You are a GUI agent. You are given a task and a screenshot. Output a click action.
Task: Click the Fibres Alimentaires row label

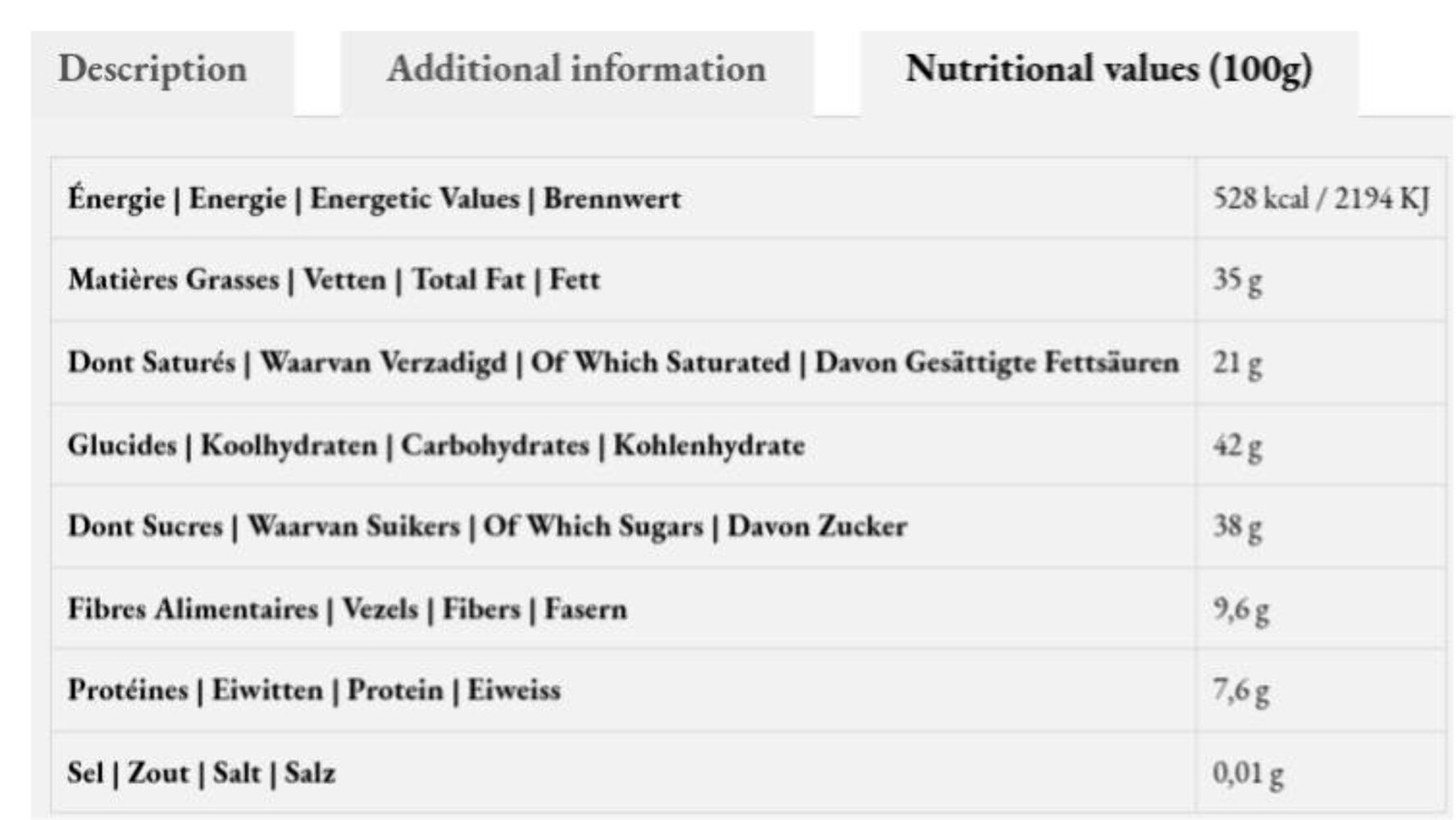[x=347, y=609]
